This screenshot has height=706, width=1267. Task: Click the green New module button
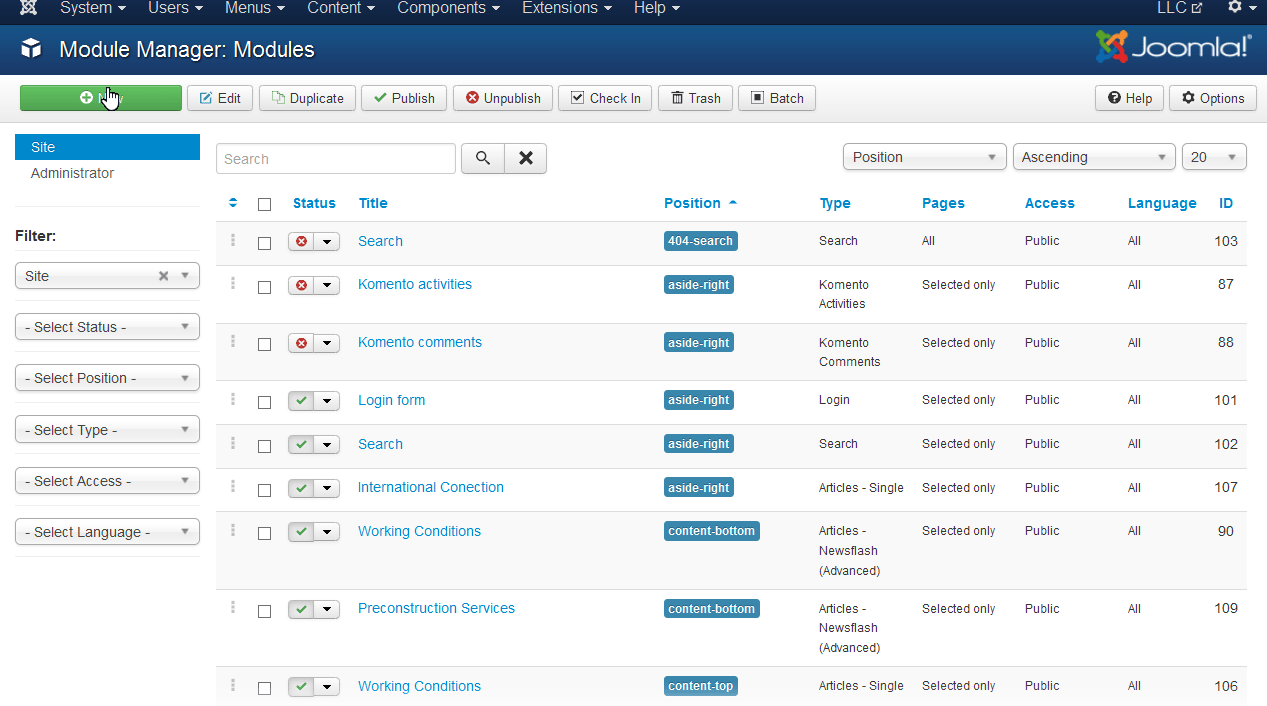pos(100,98)
